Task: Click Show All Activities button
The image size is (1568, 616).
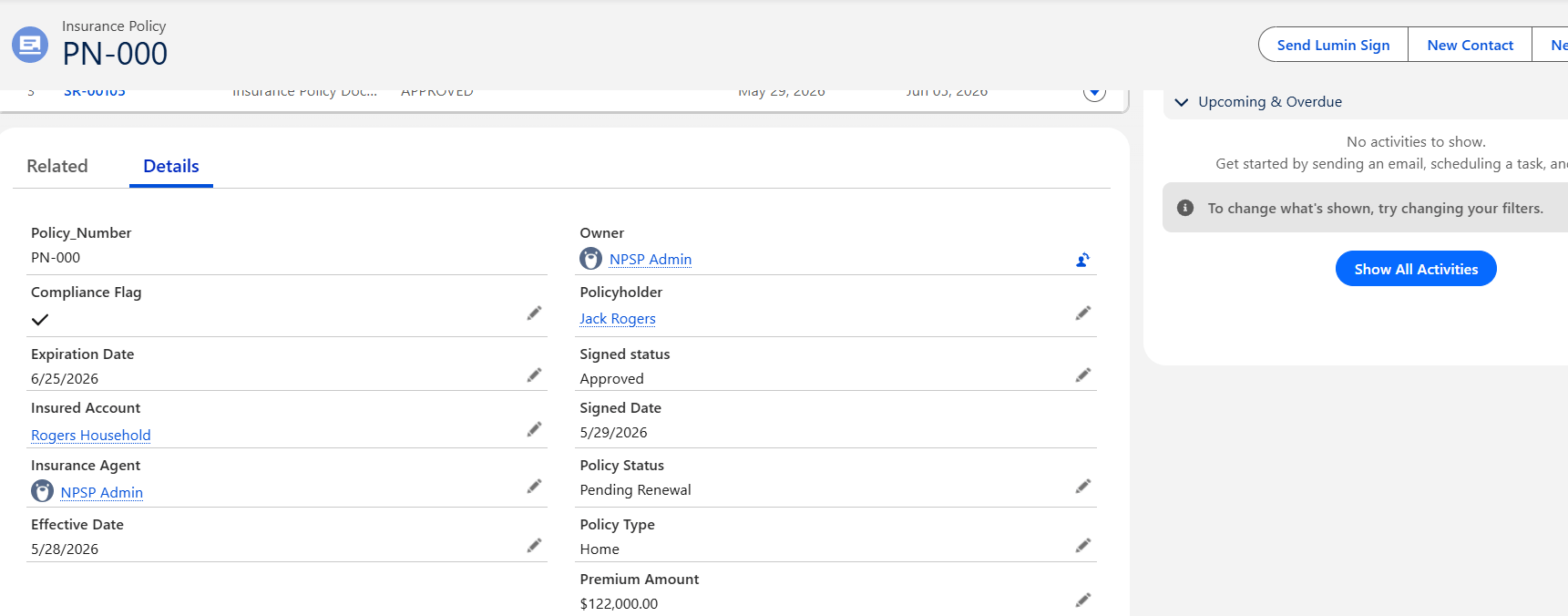Action: [1416, 269]
